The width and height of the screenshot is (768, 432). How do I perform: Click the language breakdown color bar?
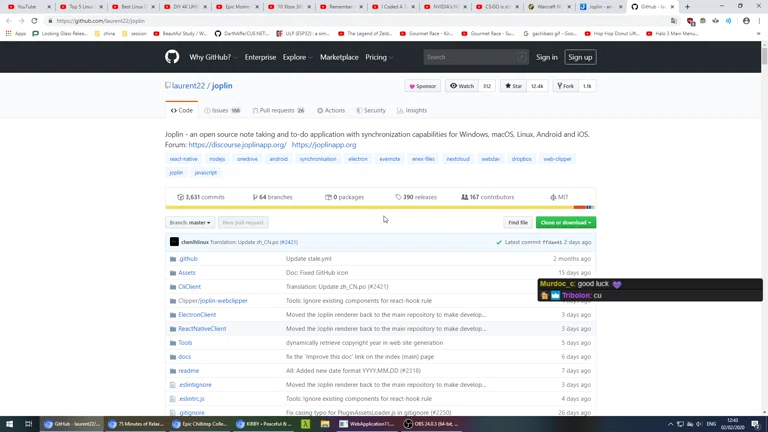point(380,207)
